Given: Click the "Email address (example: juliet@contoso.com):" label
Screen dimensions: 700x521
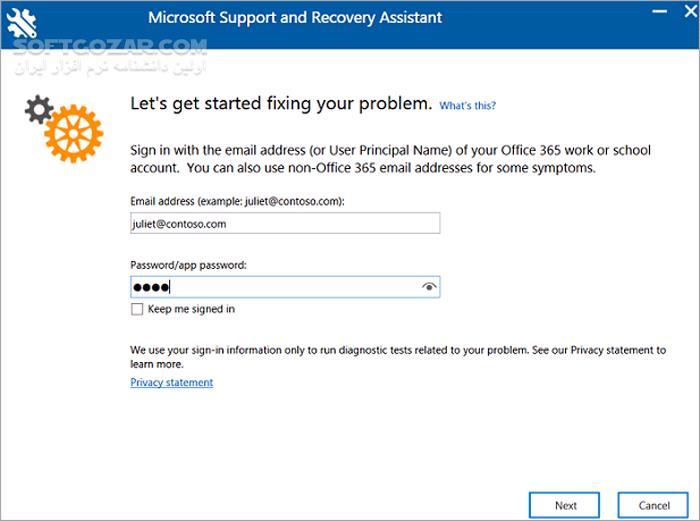Looking at the screenshot, I should click(238, 201).
